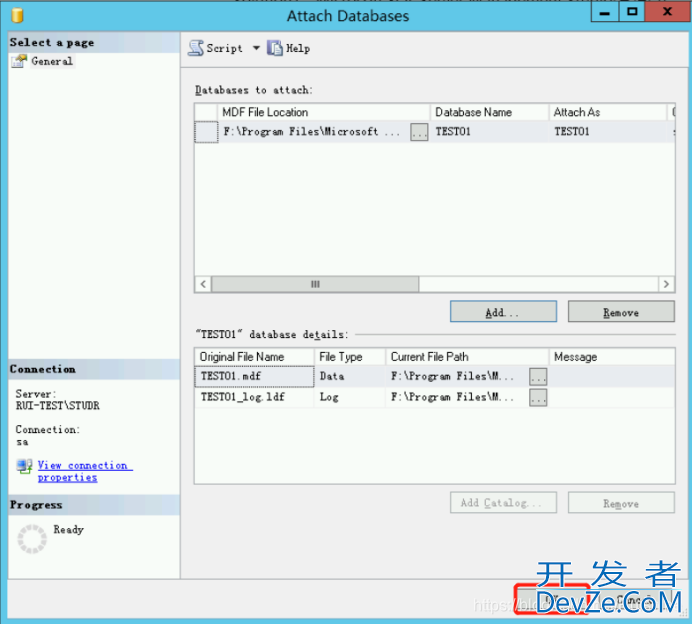Minimize the Attach Databases window
This screenshot has height=624, width=692.
605,12
